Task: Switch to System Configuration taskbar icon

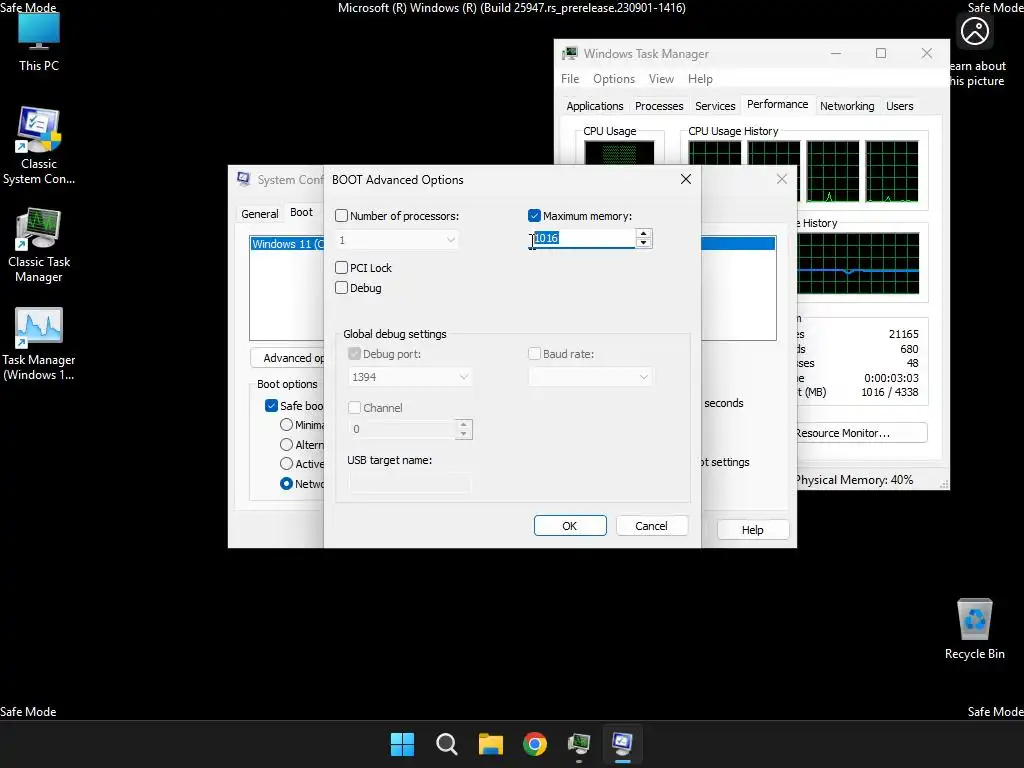Action: [x=622, y=744]
